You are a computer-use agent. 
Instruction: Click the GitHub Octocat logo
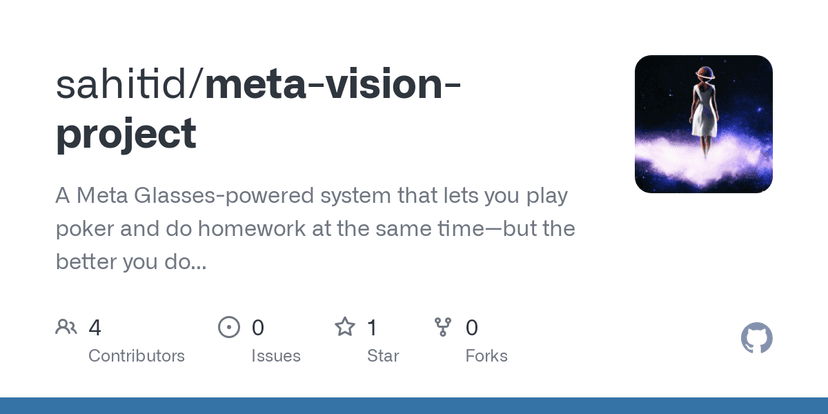pos(757,338)
